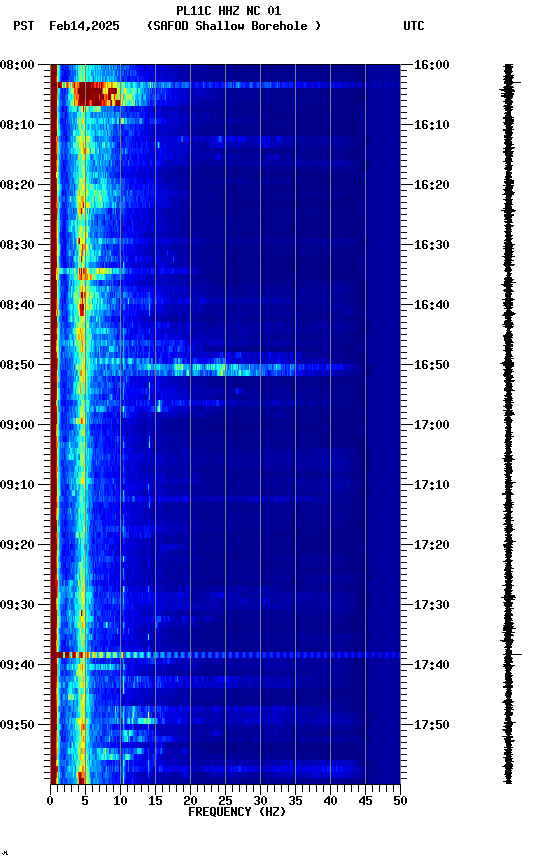
Task: Click the 08:10 PST time label
Action: coord(17,125)
